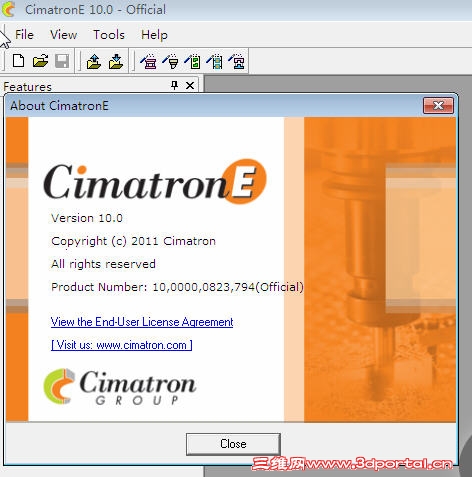Visit www.cimatron.com link

(122, 345)
